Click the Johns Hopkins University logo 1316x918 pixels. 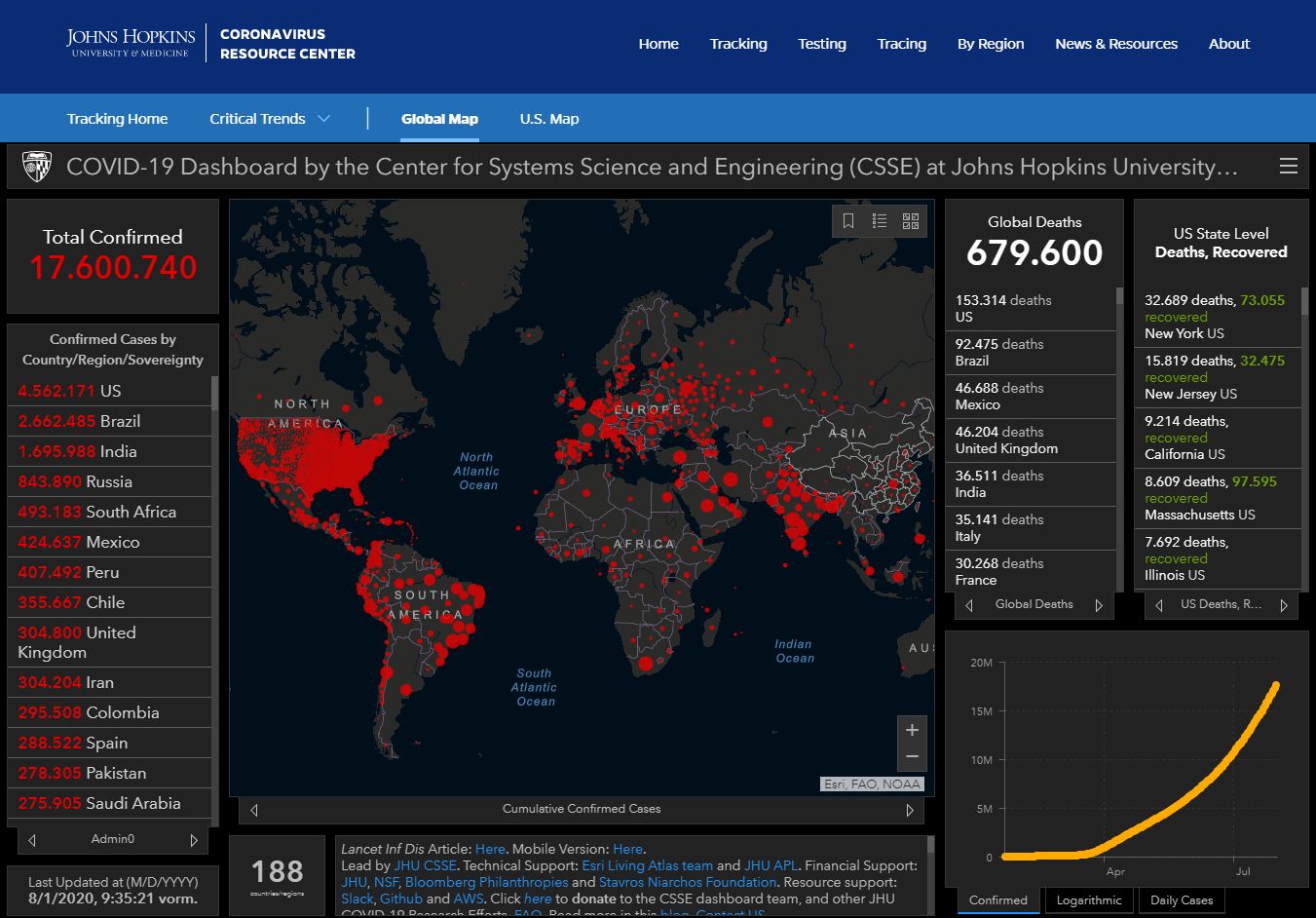[x=131, y=43]
